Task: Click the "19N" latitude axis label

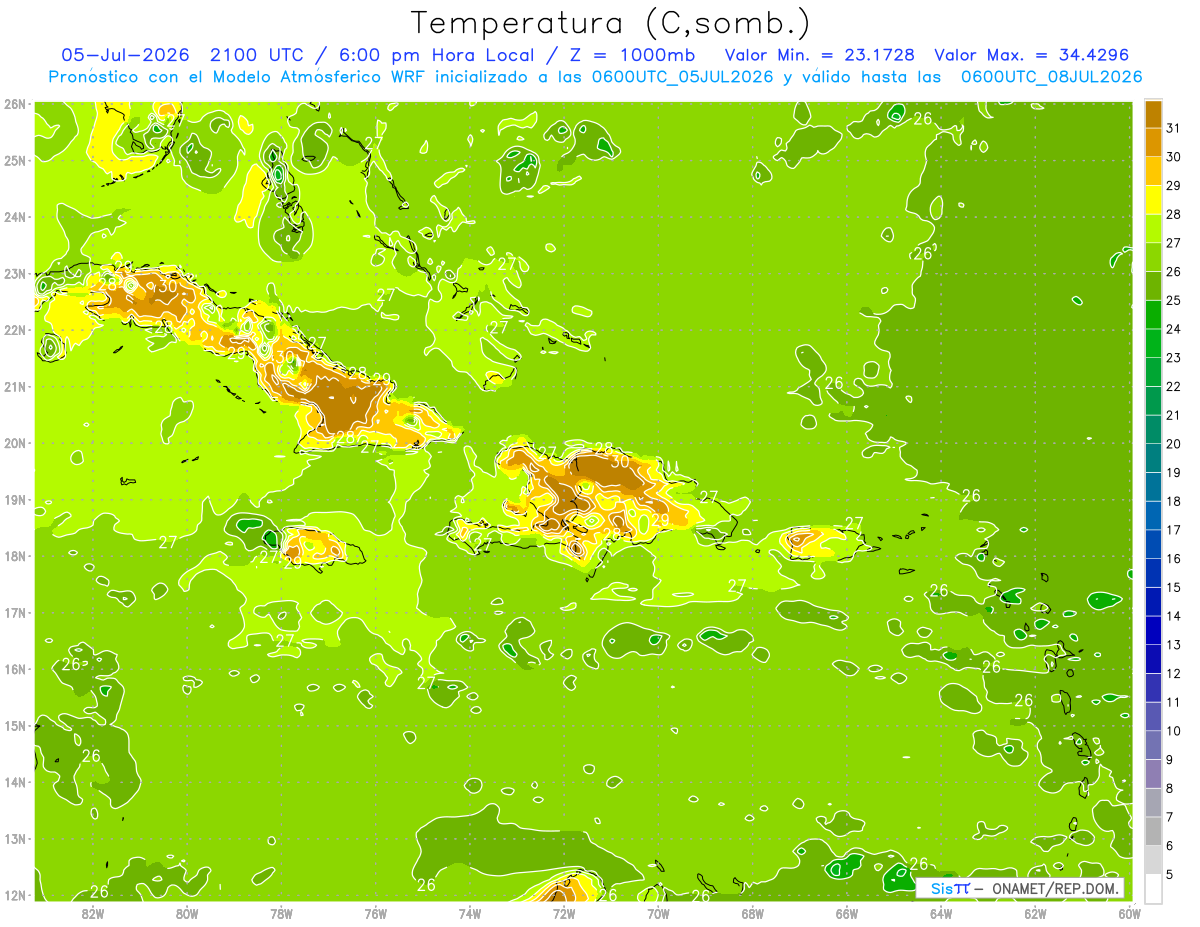Action: click(x=15, y=499)
